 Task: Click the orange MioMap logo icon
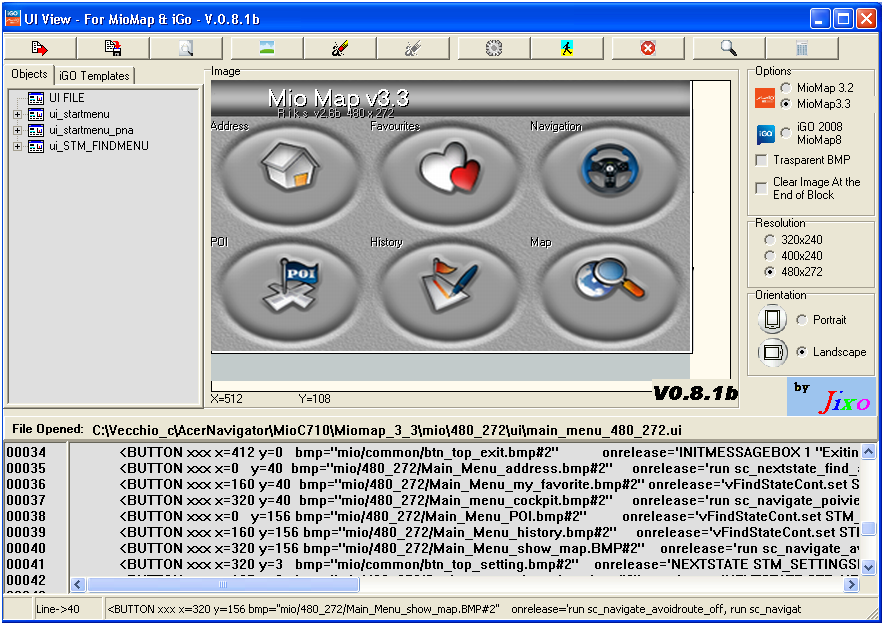click(x=765, y=98)
